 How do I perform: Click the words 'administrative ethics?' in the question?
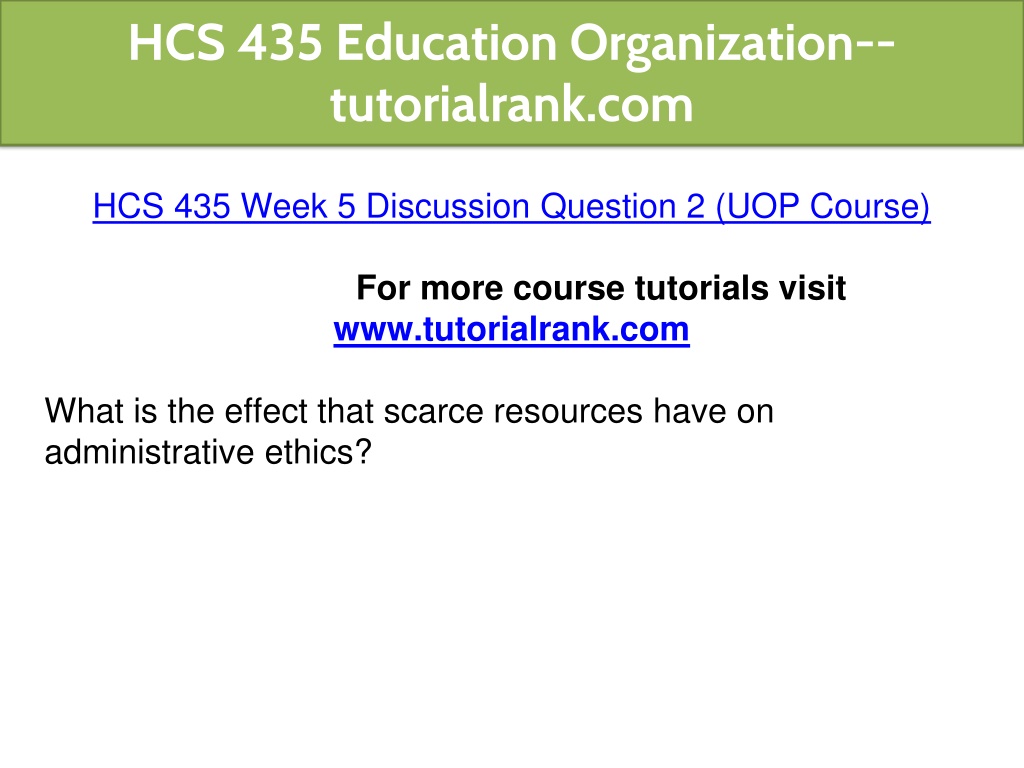(208, 452)
